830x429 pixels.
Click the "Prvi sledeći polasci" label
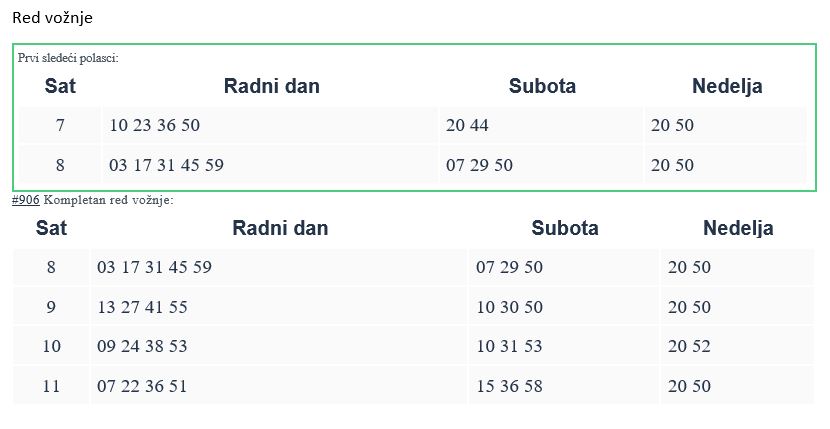[x=68, y=58]
